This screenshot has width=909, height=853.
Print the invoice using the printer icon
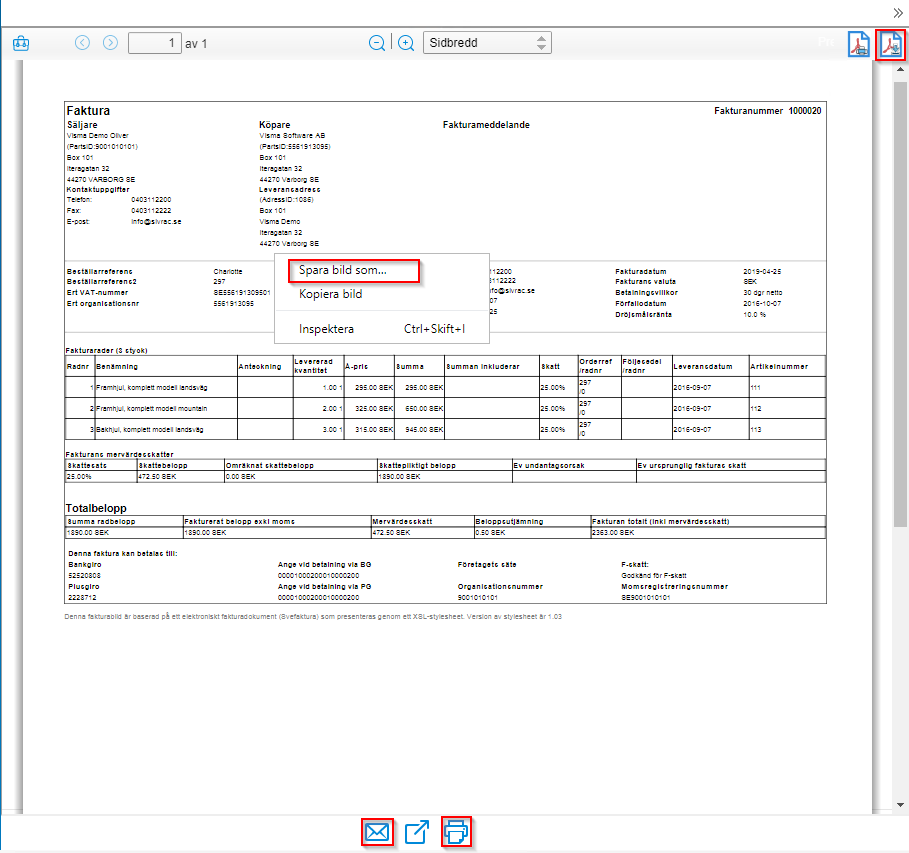tap(456, 831)
